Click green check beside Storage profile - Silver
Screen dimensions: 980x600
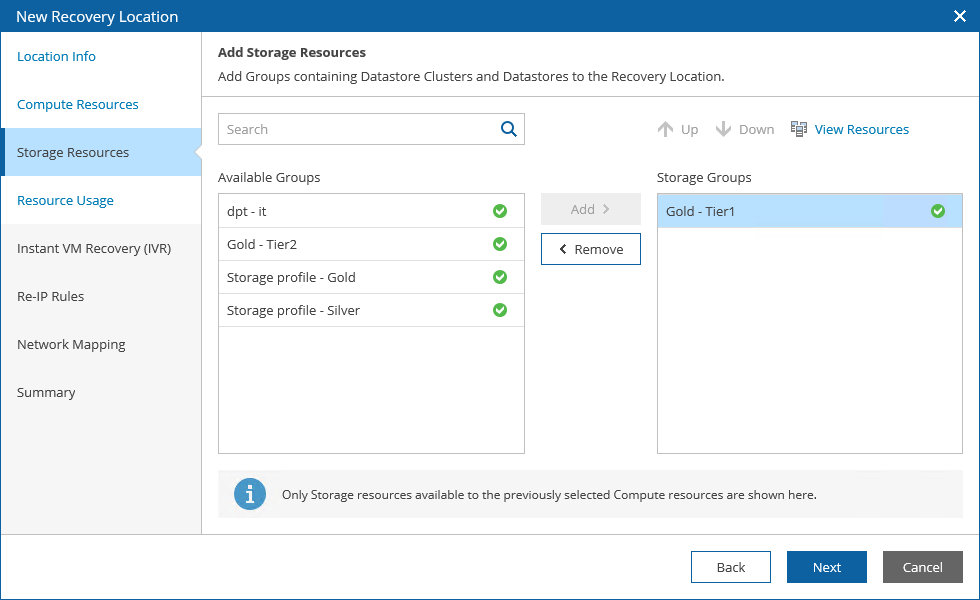tap(500, 310)
